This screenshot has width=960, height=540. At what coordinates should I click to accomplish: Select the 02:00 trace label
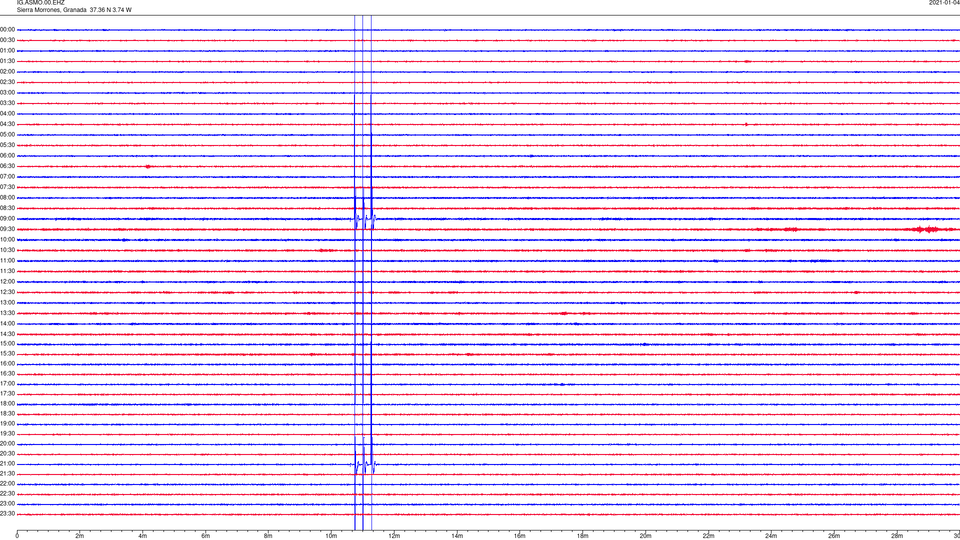[7, 71]
